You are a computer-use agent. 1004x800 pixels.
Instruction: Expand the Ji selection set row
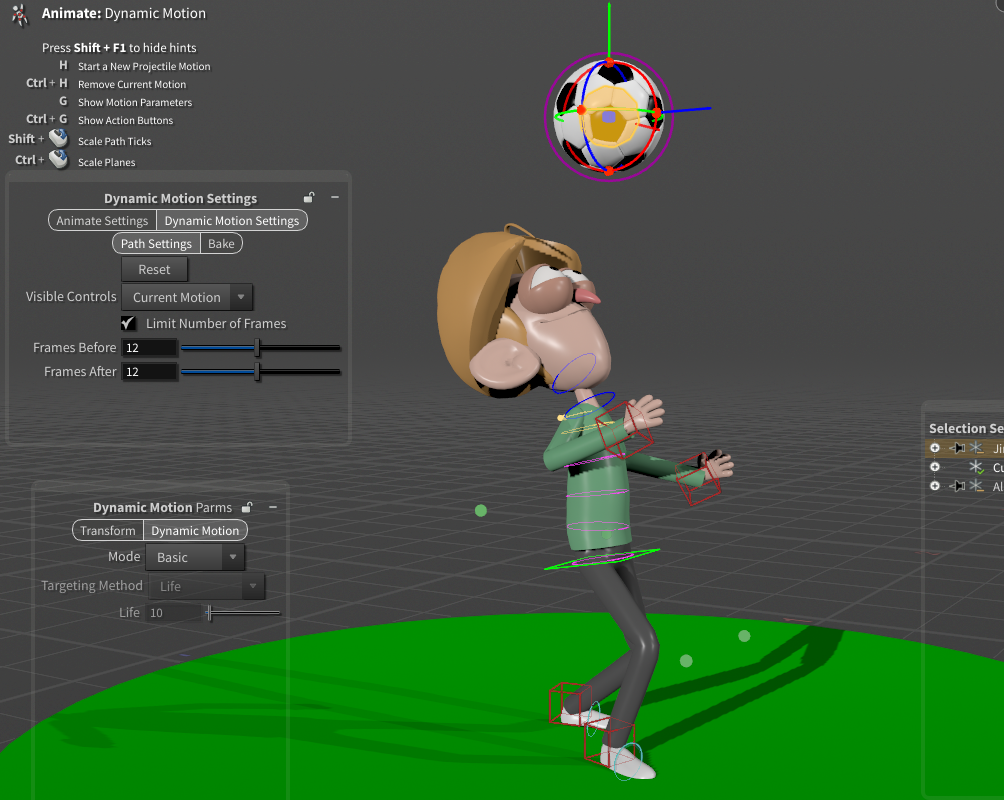tap(935, 448)
